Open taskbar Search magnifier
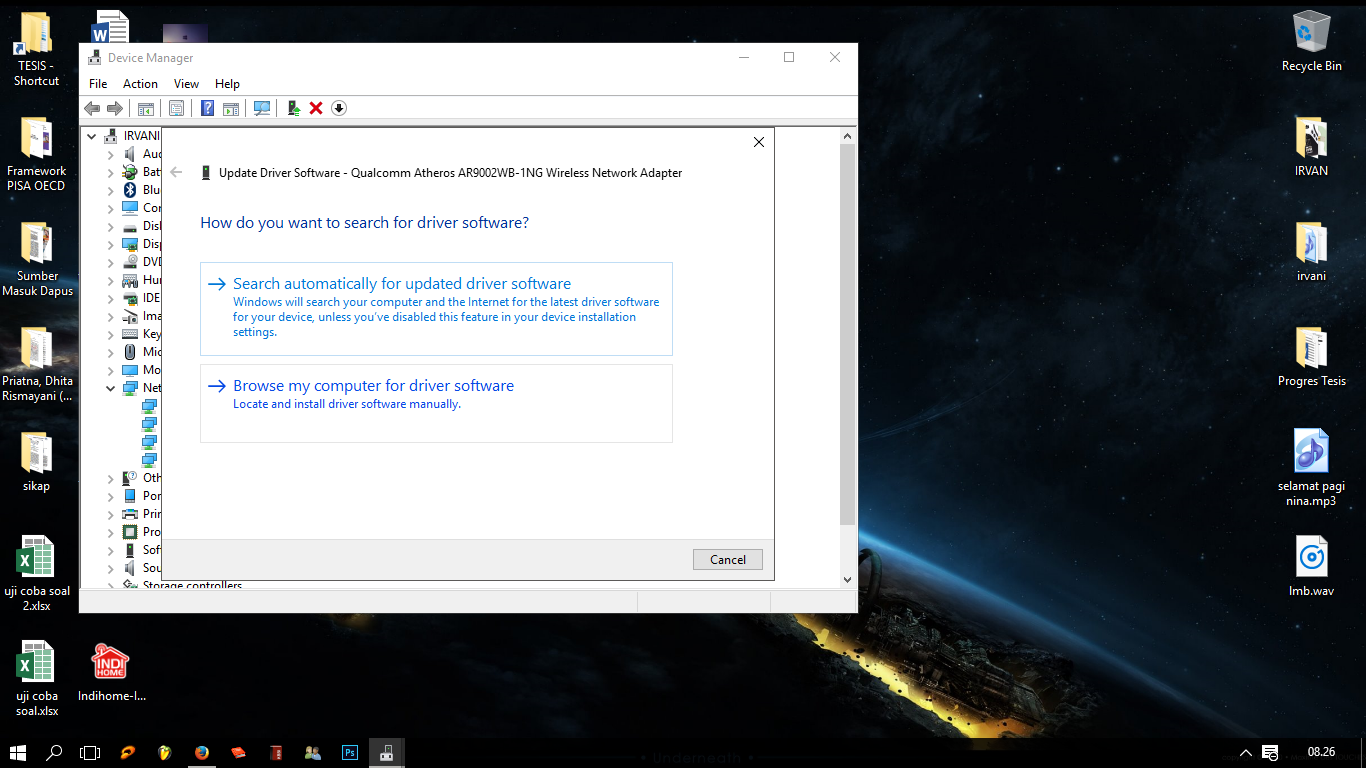Viewport: 1366px width, 768px height. coord(55,752)
